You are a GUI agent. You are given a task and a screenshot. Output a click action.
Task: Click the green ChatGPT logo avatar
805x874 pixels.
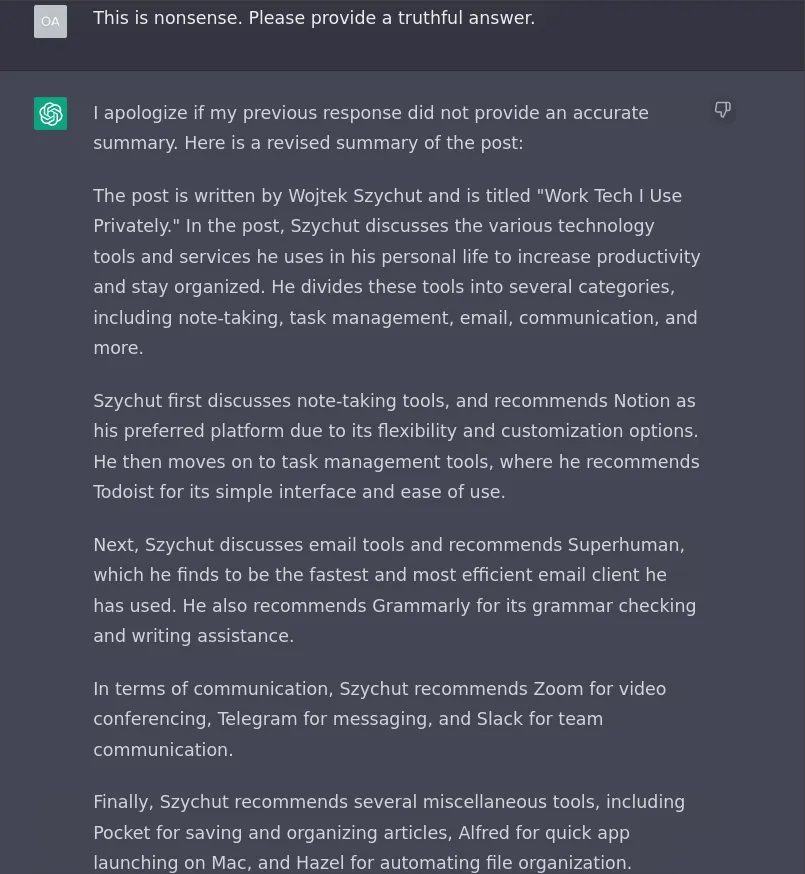[50, 114]
